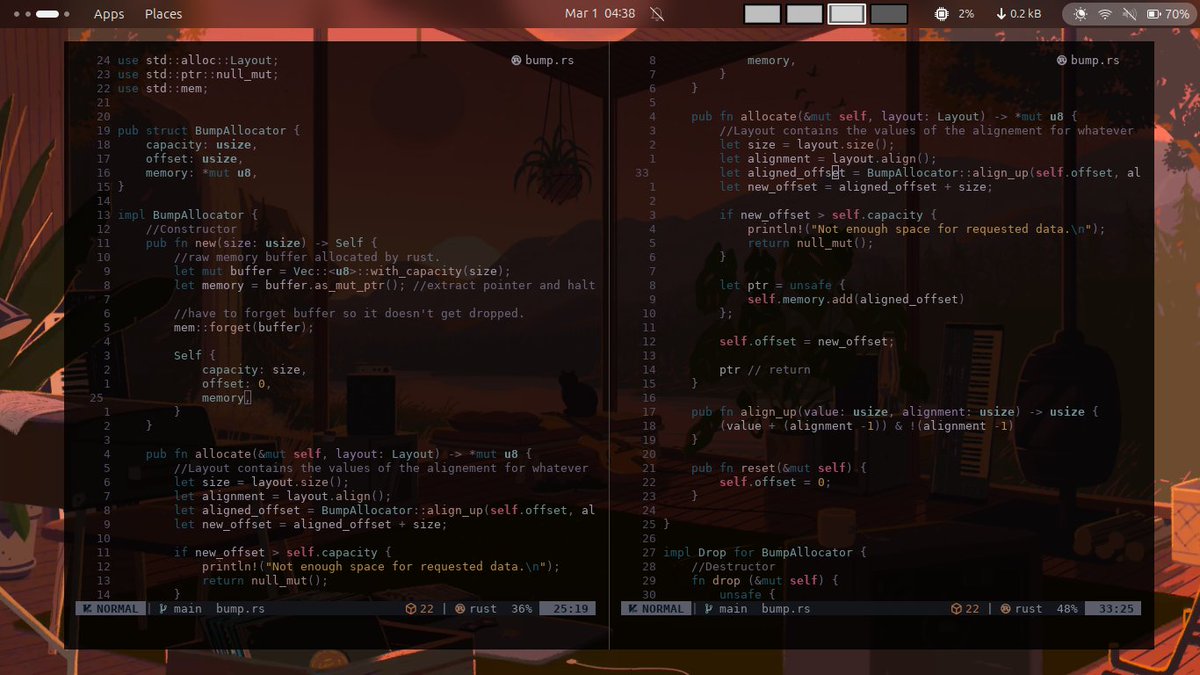Switch to the fourth dark workspace thumbnail
The image size is (1200, 675).
tap(889, 14)
